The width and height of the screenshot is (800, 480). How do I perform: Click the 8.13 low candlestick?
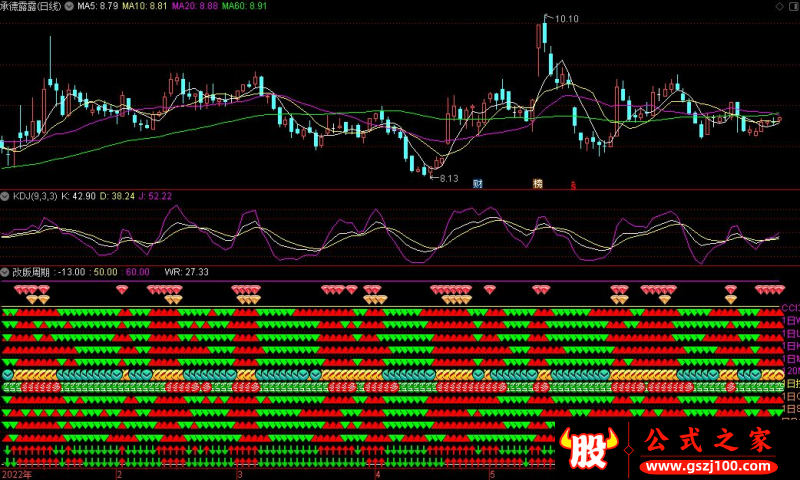(x=430, y=170)
